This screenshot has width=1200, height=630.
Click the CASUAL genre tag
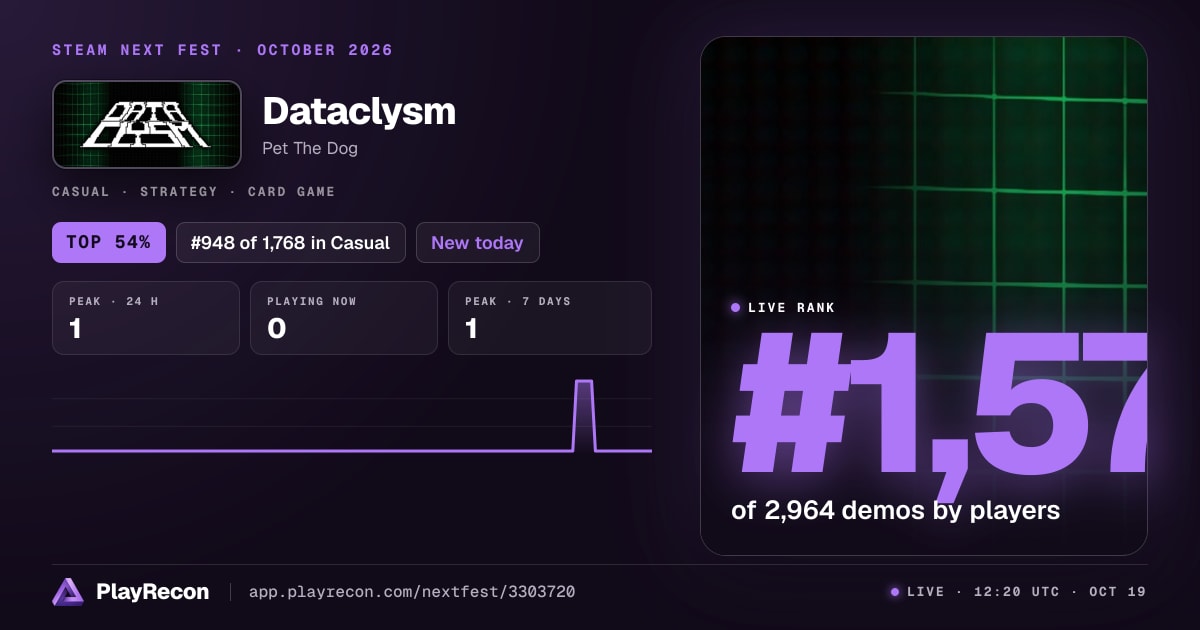(81, 192)
